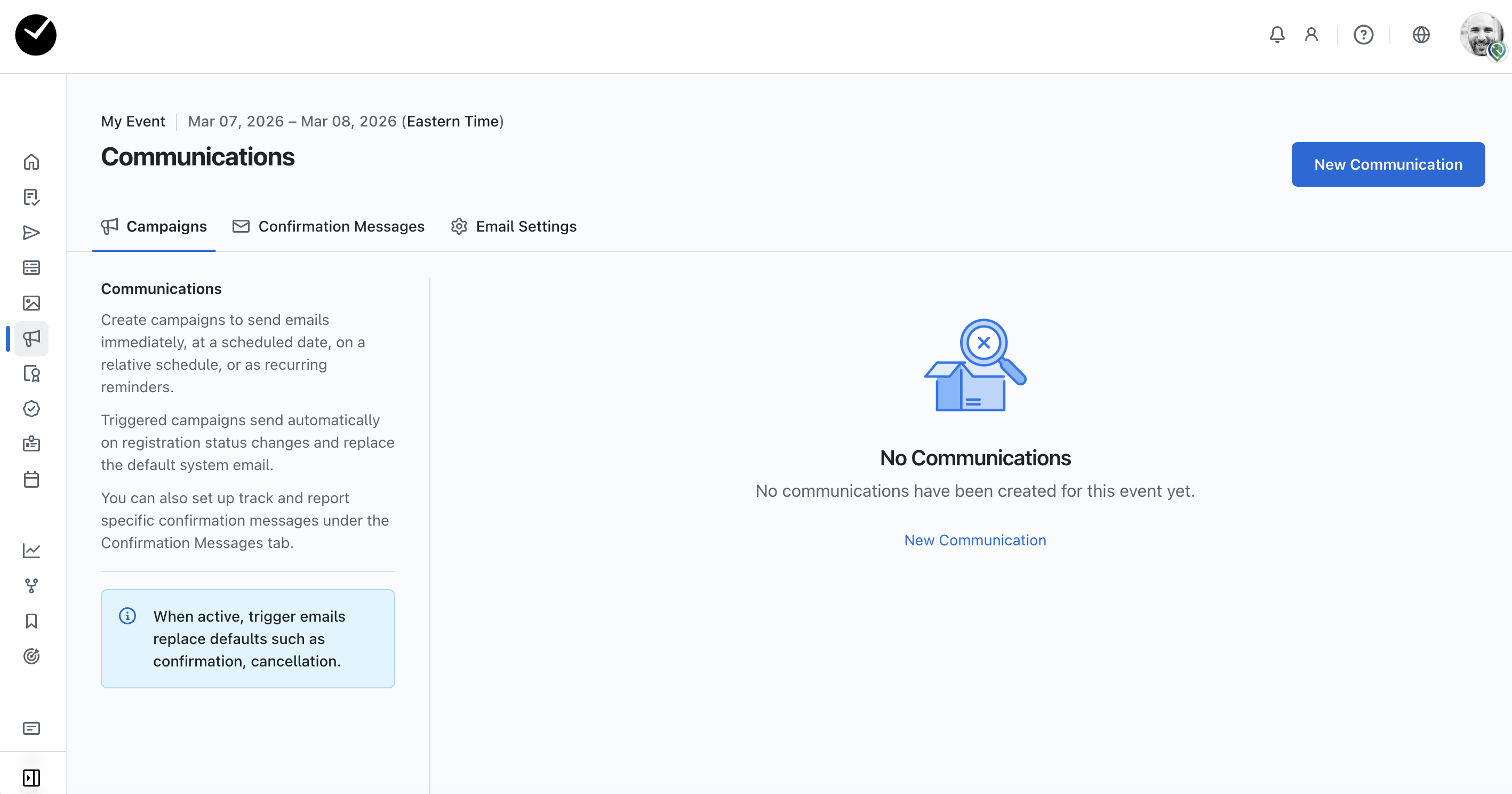Toggle the sidebar collapse panel button
The width and height of the screenshot is (1512, 794).
[31, 777]
